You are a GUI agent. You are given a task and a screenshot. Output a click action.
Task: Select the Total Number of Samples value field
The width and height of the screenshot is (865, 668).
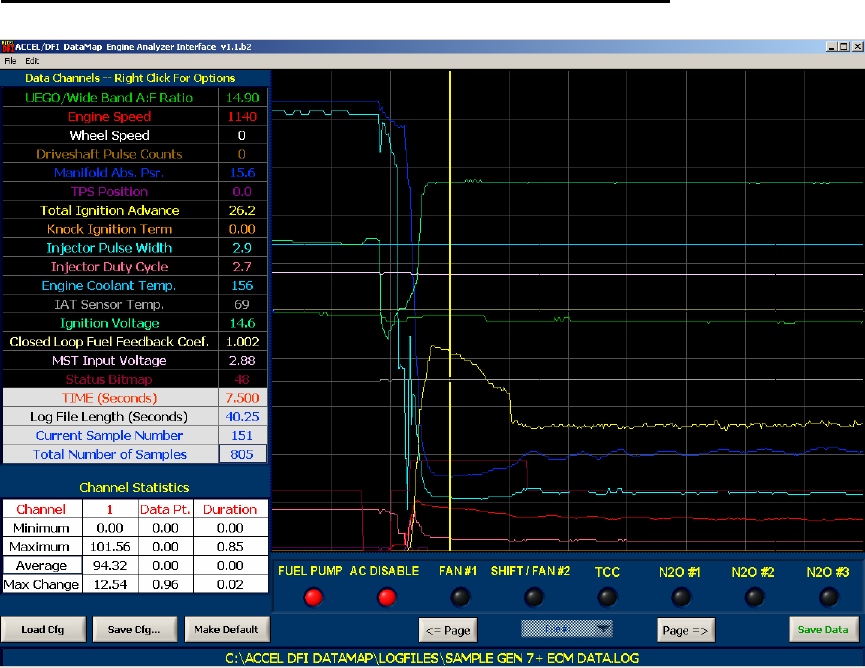[x=243, y=454]
